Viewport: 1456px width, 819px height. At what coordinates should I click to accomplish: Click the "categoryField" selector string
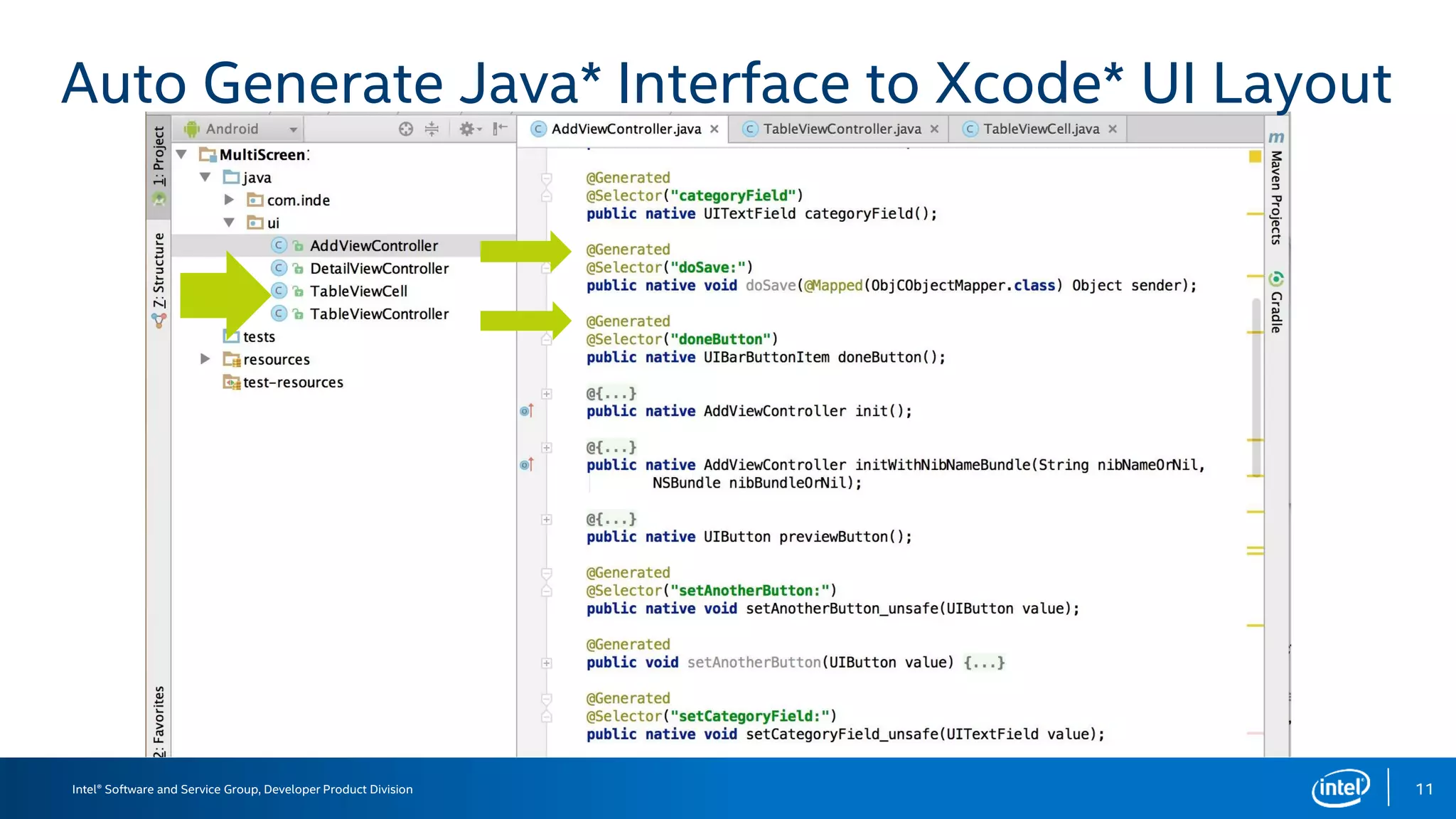pyautogui.click(x=732, y=196)
